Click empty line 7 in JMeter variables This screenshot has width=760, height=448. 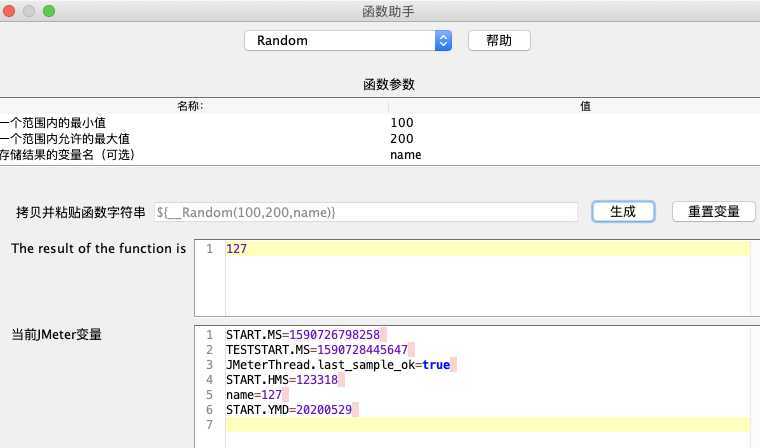(487, 425)
